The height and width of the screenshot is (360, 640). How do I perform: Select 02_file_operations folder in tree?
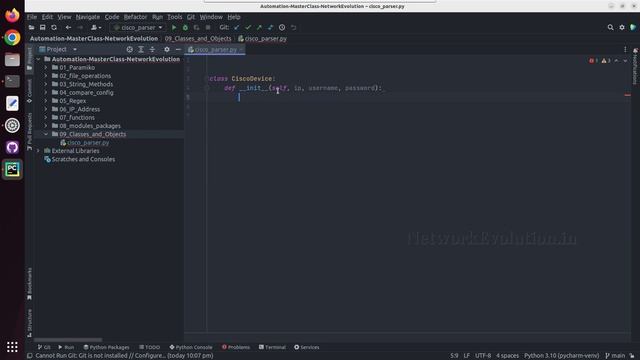85,76
